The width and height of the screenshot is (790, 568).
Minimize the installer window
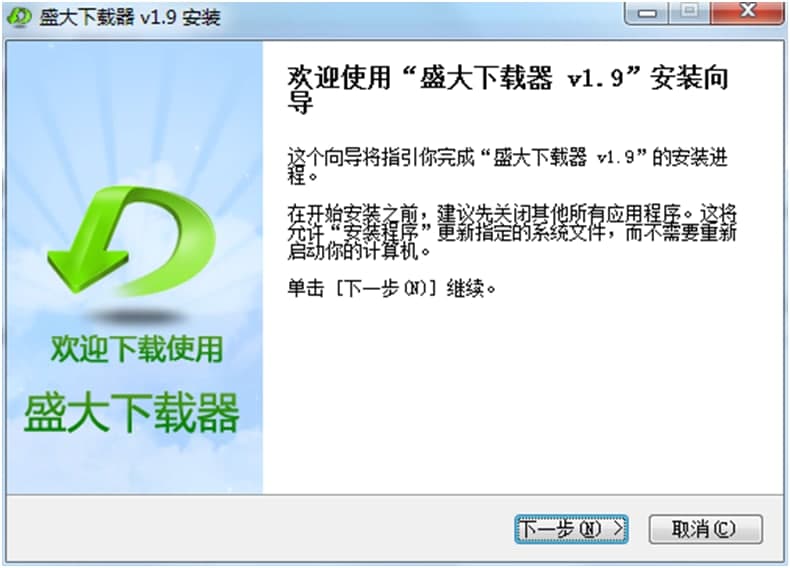click(x=646, y=12)
